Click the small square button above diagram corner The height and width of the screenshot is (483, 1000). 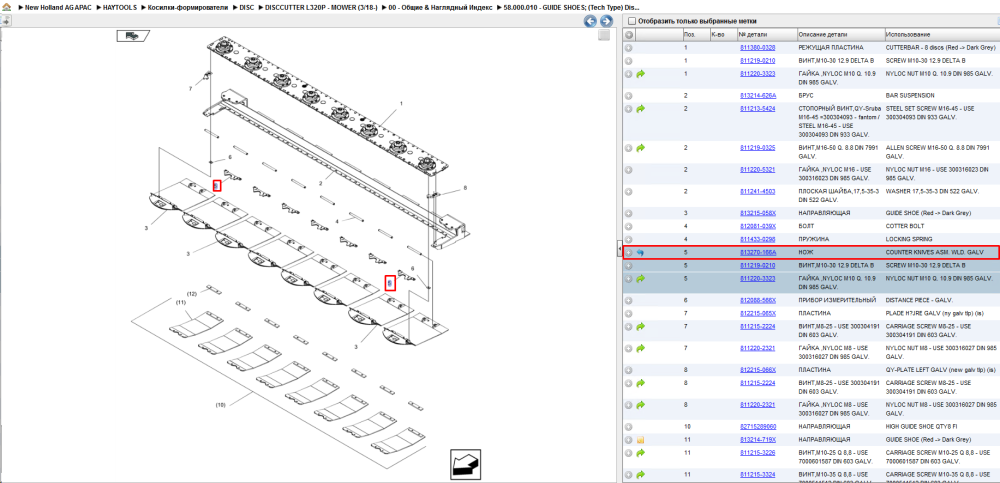tap(604, 36)
